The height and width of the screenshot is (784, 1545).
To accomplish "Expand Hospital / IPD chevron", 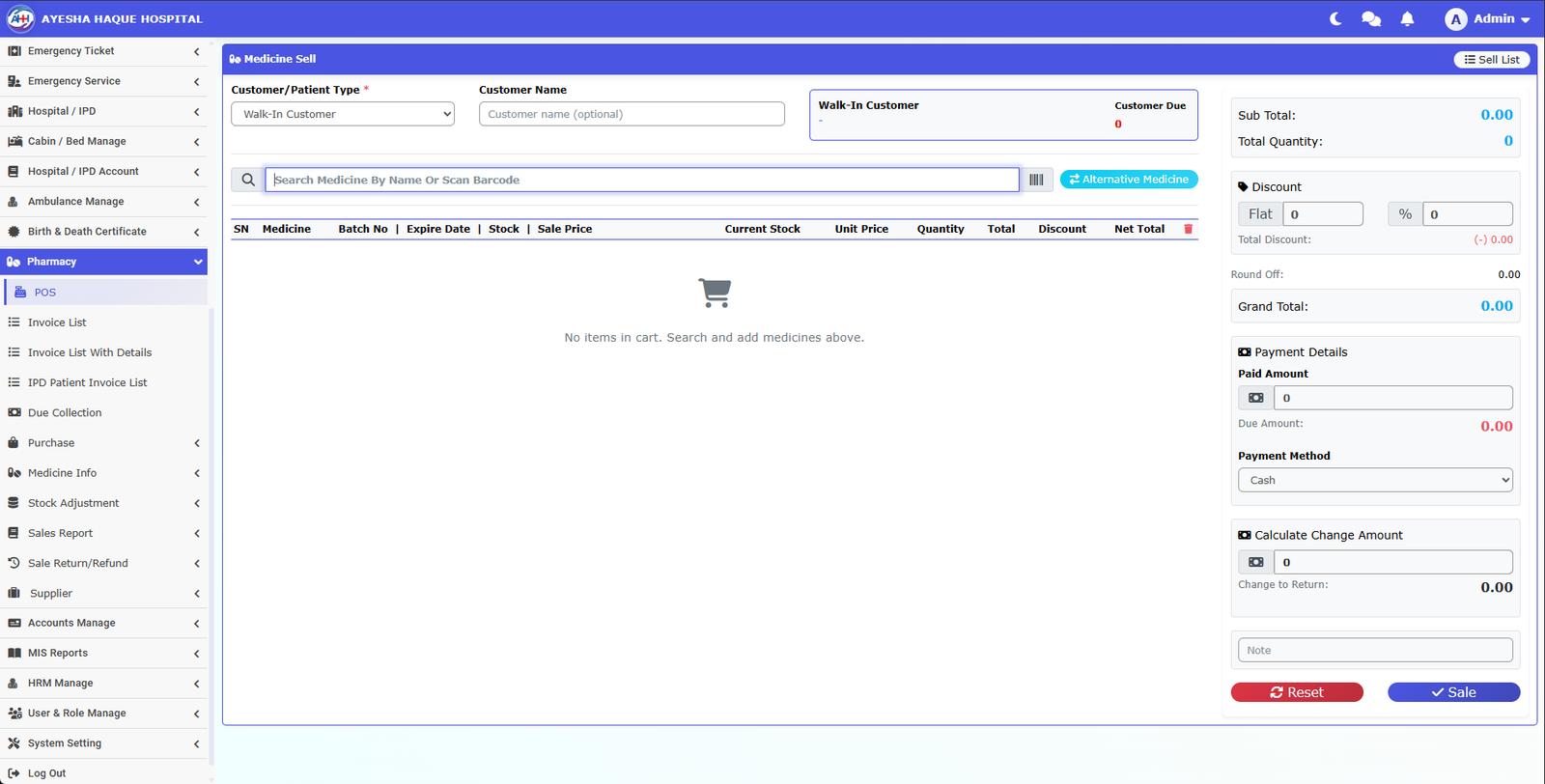I will point(197,112).
